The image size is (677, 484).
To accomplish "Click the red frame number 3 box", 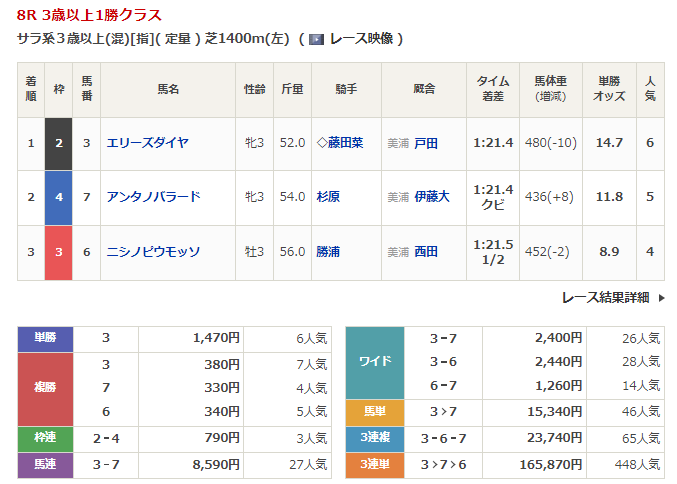I will (59, 252).
